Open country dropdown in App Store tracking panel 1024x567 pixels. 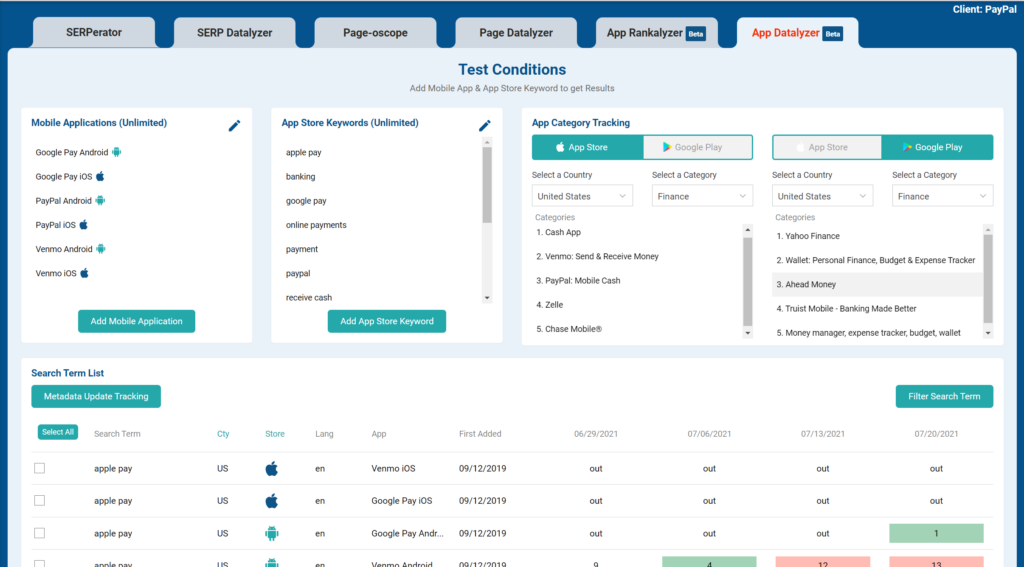point(582,196)
